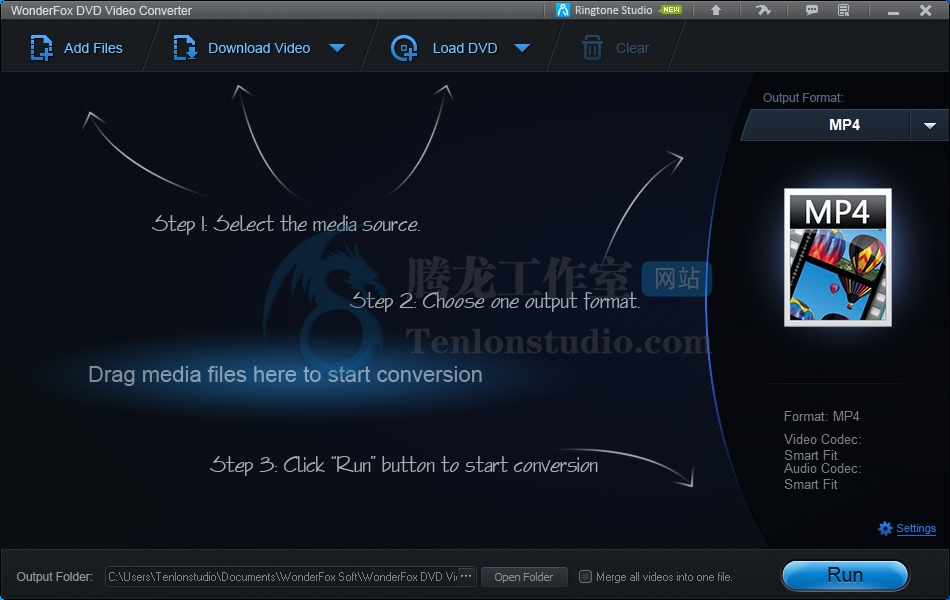The height and width of the screenshot is (600, 950).
Task: Click the drag media files drop area
Action: tap(285, 375)
